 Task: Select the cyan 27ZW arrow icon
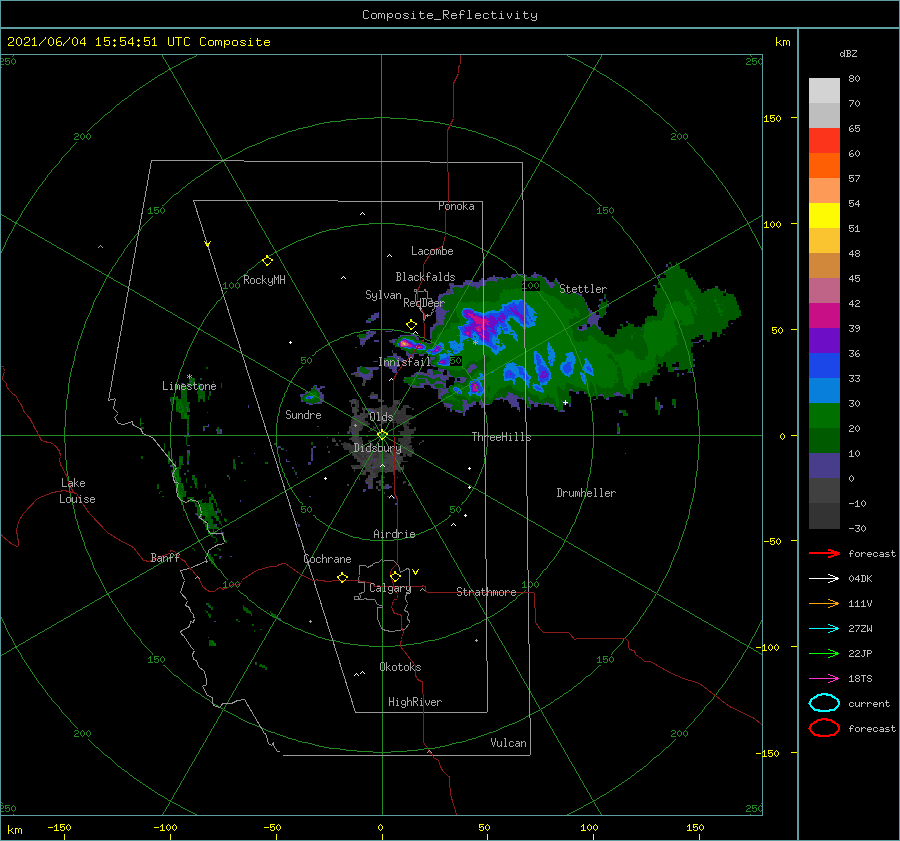coord(824,629)
